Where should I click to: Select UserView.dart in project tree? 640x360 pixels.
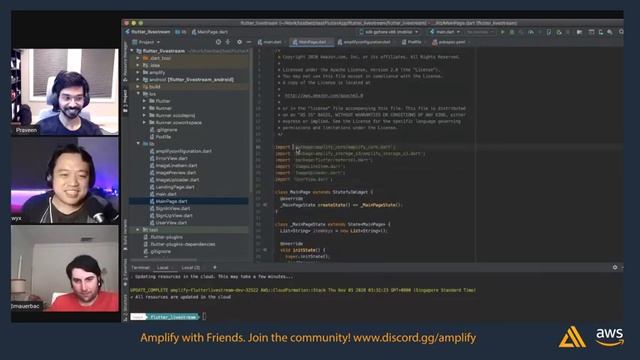point(171,223)
